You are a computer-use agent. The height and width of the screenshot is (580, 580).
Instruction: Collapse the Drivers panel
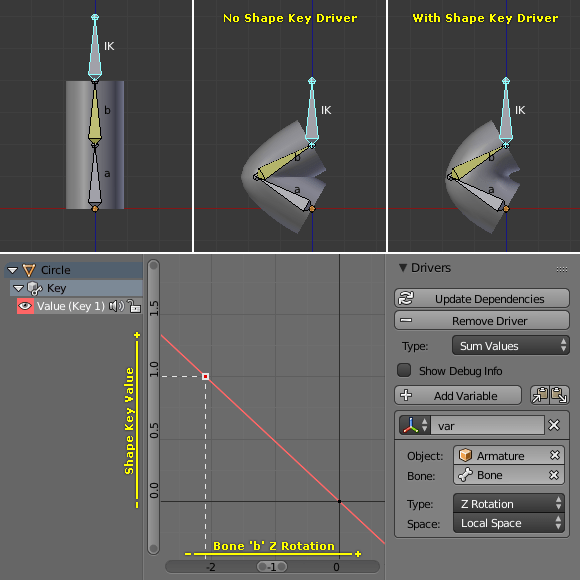pyautogui.click(x=403, y=268)
